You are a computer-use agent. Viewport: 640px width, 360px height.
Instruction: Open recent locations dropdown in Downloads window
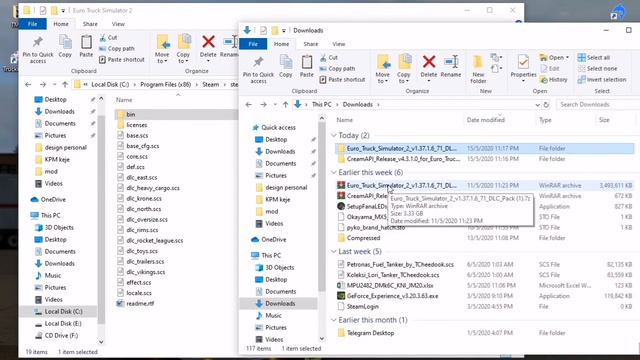(x=275, y=105)
